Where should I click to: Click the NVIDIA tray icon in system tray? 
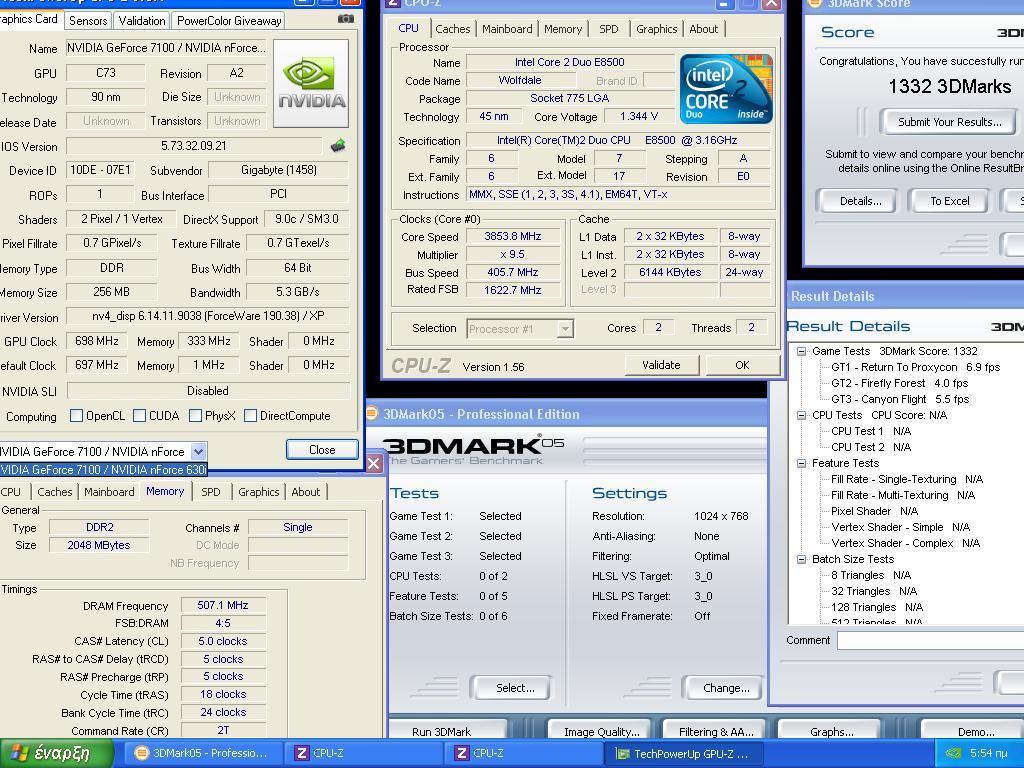pos(953,754)
